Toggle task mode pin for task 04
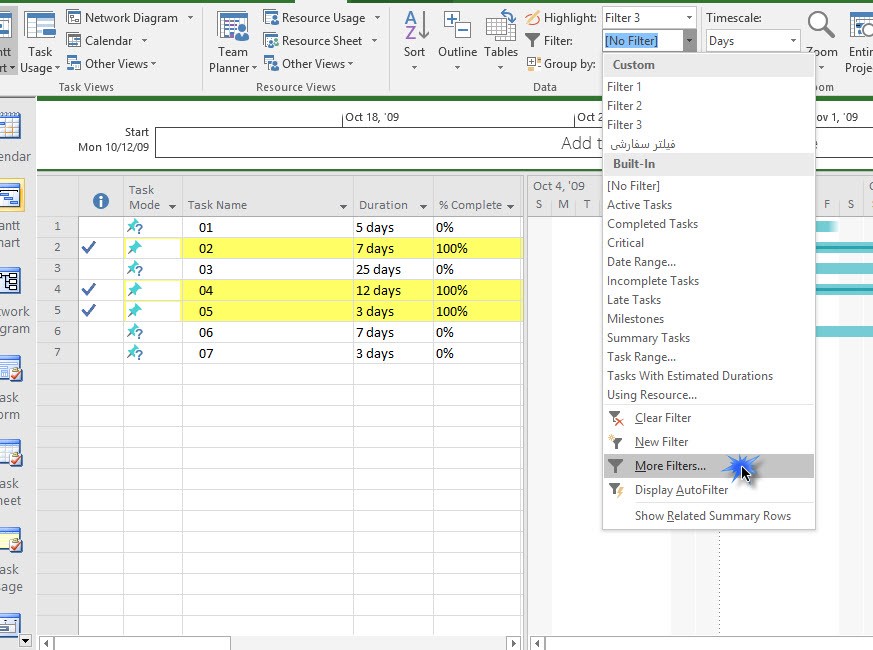The height and width of the screenshot is (650, 873). (134, 290)
